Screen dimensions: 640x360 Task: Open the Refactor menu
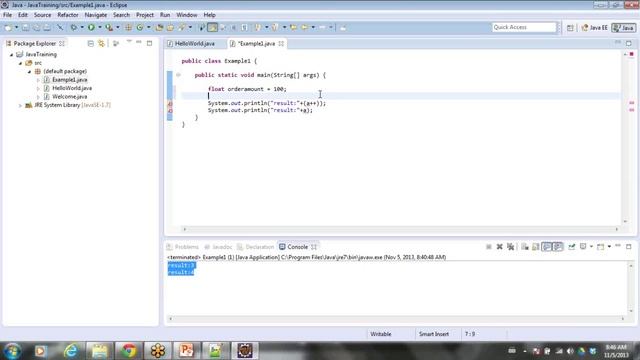coord(68,15)
